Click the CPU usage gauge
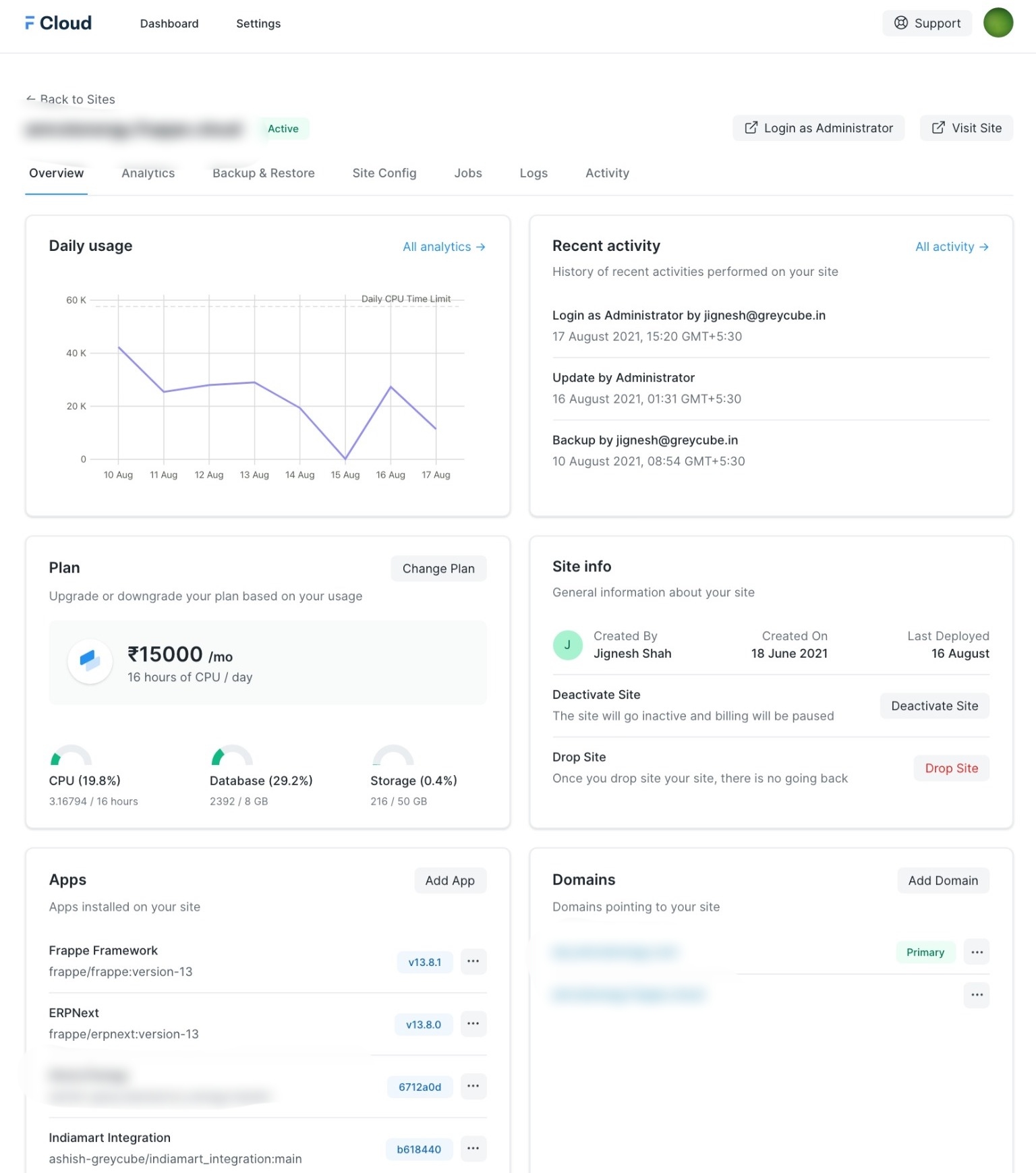This screenshot has height=1173, width=1036. (71, 755)
